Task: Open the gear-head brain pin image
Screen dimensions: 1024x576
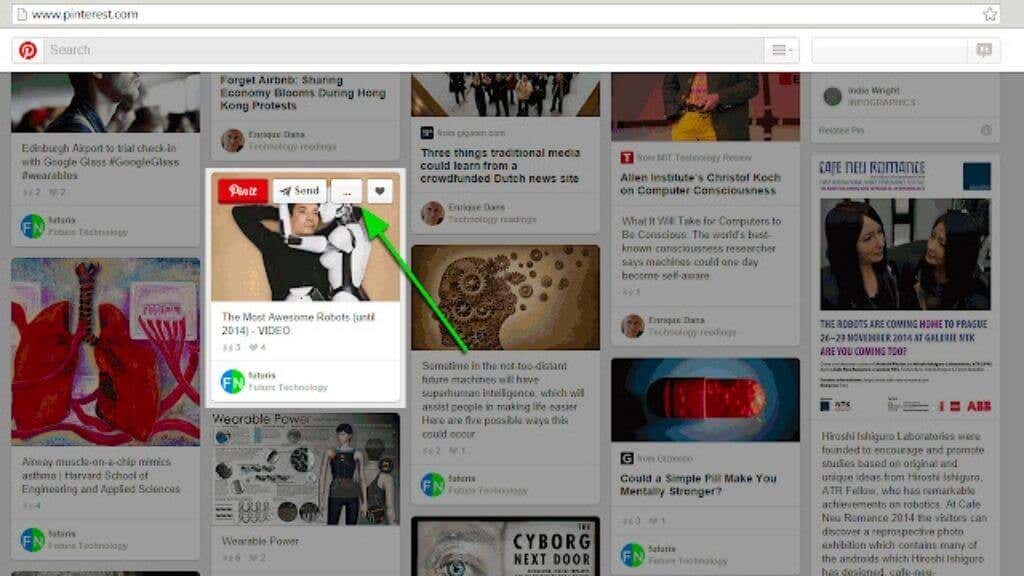Action: 505,298
